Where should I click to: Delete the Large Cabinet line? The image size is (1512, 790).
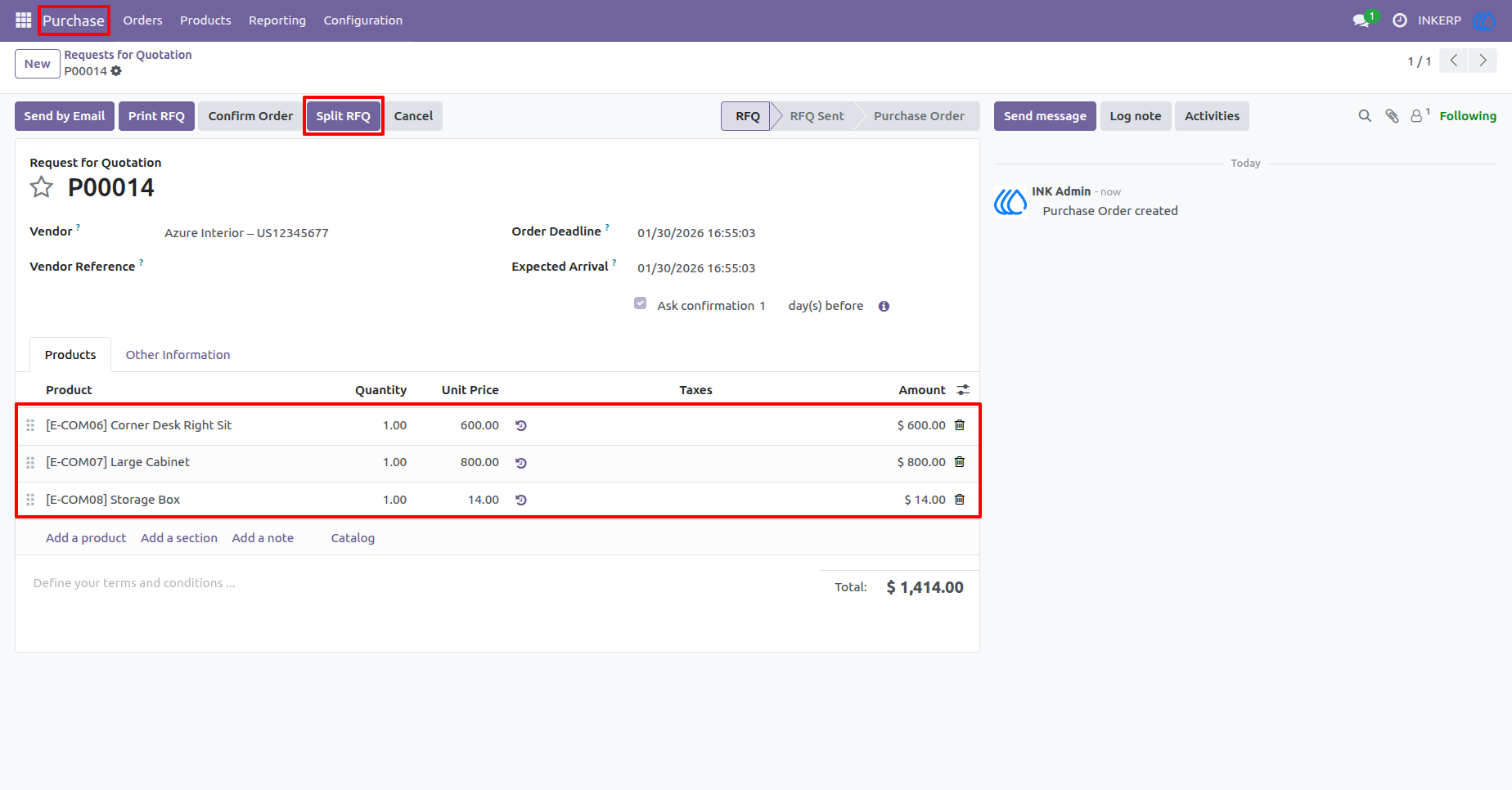(960, 462)
